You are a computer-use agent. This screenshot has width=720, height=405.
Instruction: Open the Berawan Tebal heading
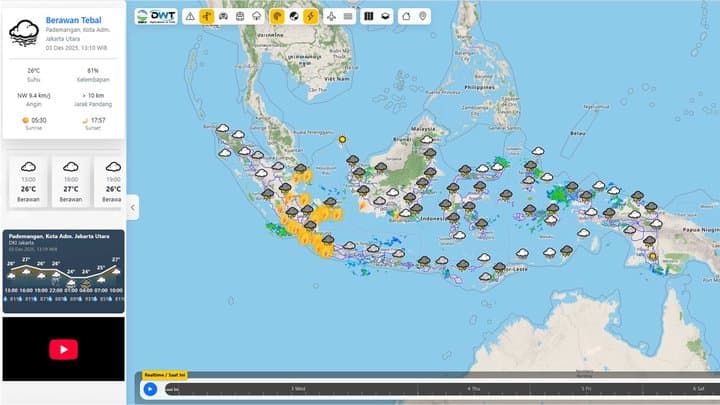73,20
